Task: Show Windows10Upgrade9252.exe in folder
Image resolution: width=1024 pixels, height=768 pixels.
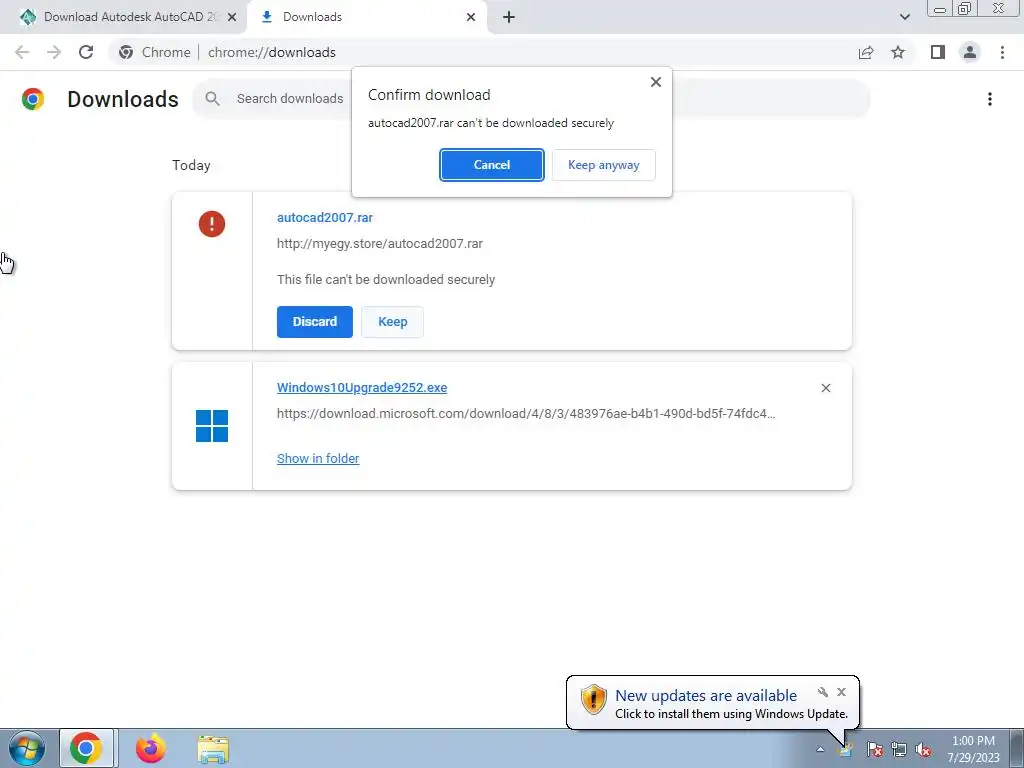Action: (318, 458)
